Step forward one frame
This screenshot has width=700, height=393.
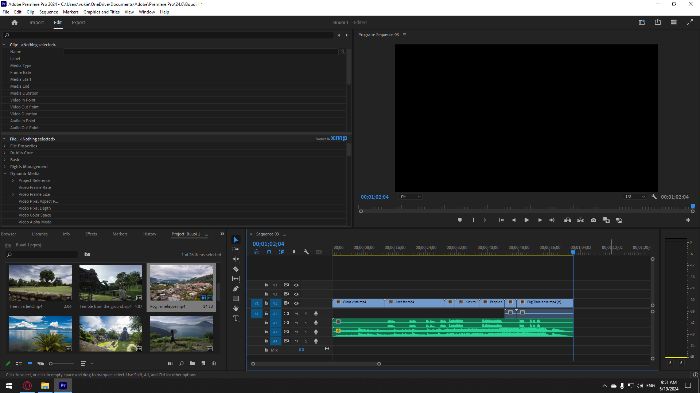pyautogui.click(x=539, y=220)
